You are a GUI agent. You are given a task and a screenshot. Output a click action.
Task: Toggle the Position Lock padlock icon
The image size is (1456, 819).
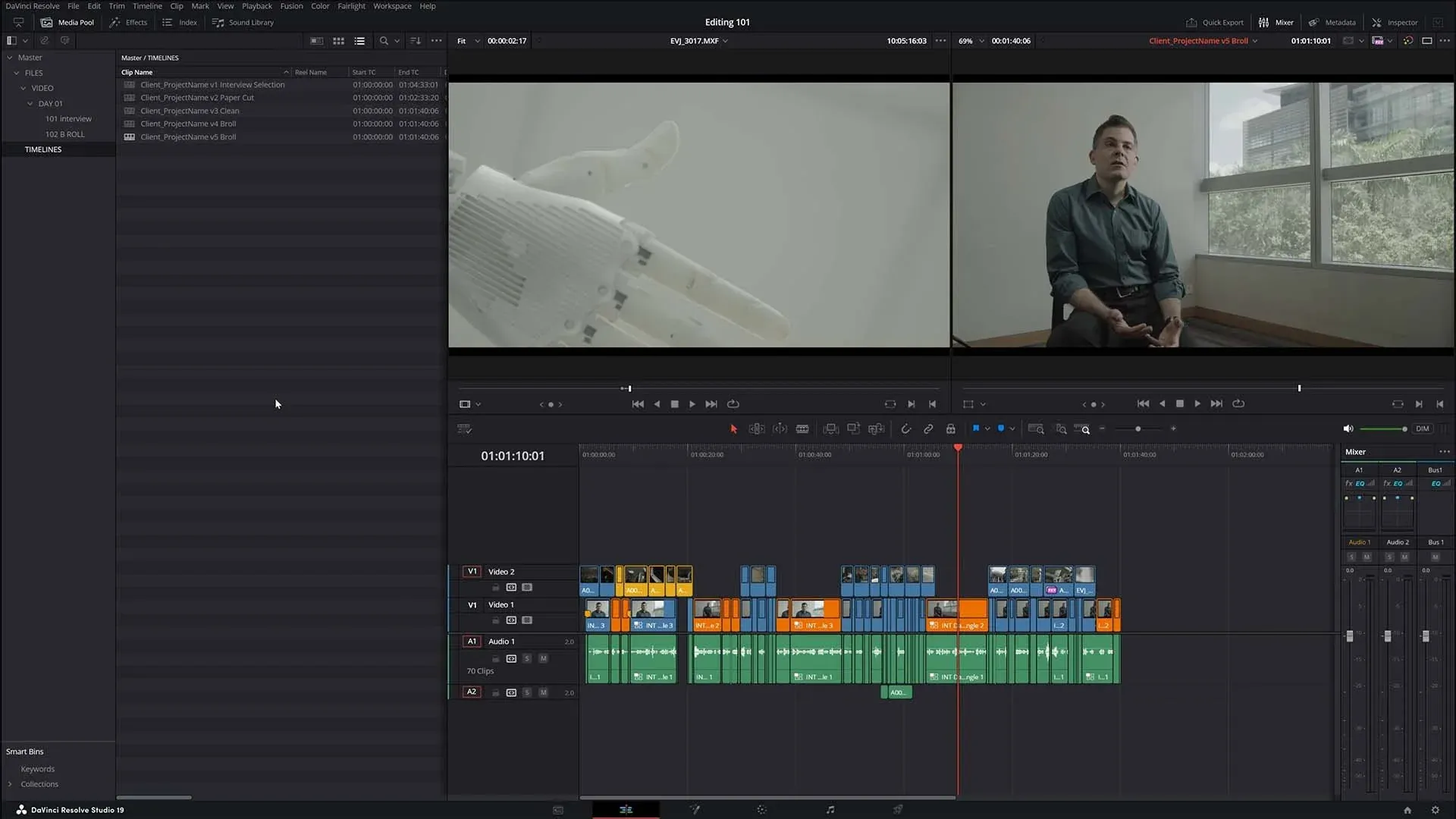[x=950, y=429]
